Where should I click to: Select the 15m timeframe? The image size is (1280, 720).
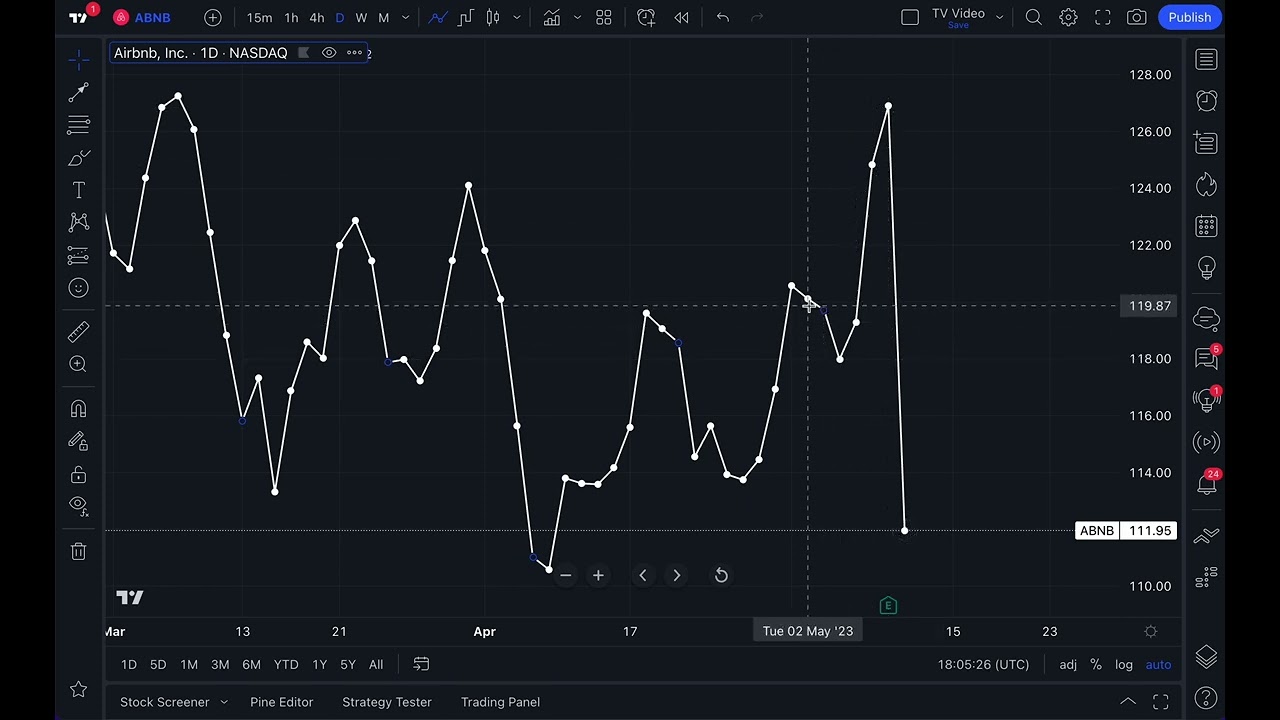[x=260, y=17]
